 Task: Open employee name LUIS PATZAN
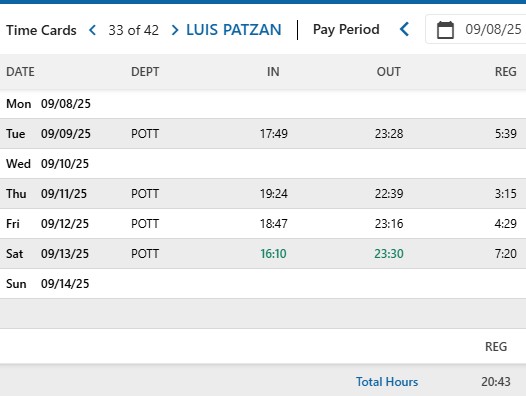pos(234,30)
